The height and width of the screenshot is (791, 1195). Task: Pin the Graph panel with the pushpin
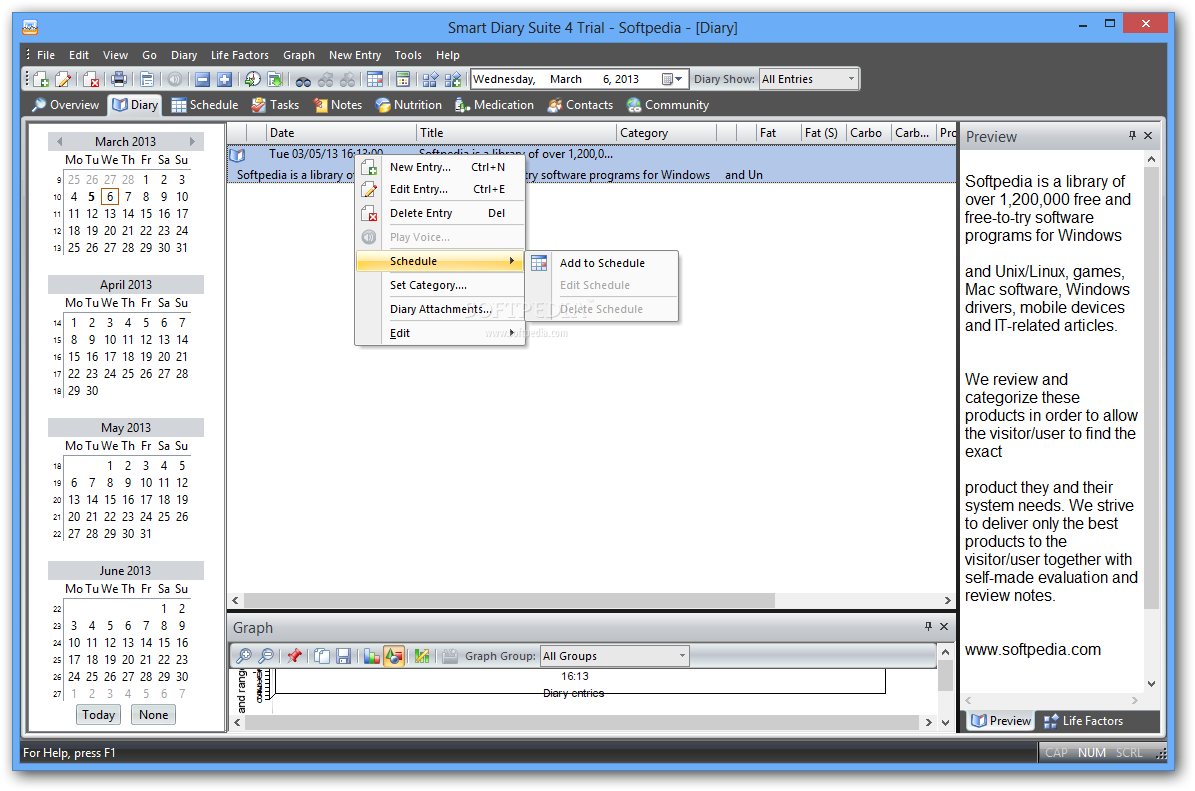927,626
